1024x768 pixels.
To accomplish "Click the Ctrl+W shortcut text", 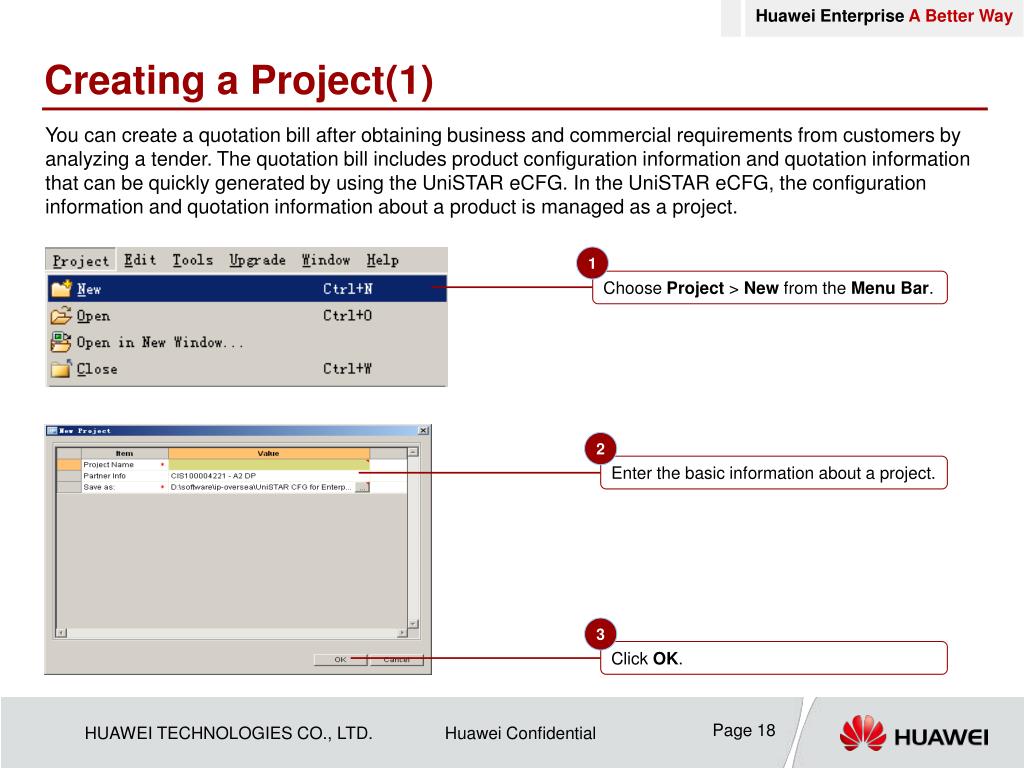I will point(347,368).
